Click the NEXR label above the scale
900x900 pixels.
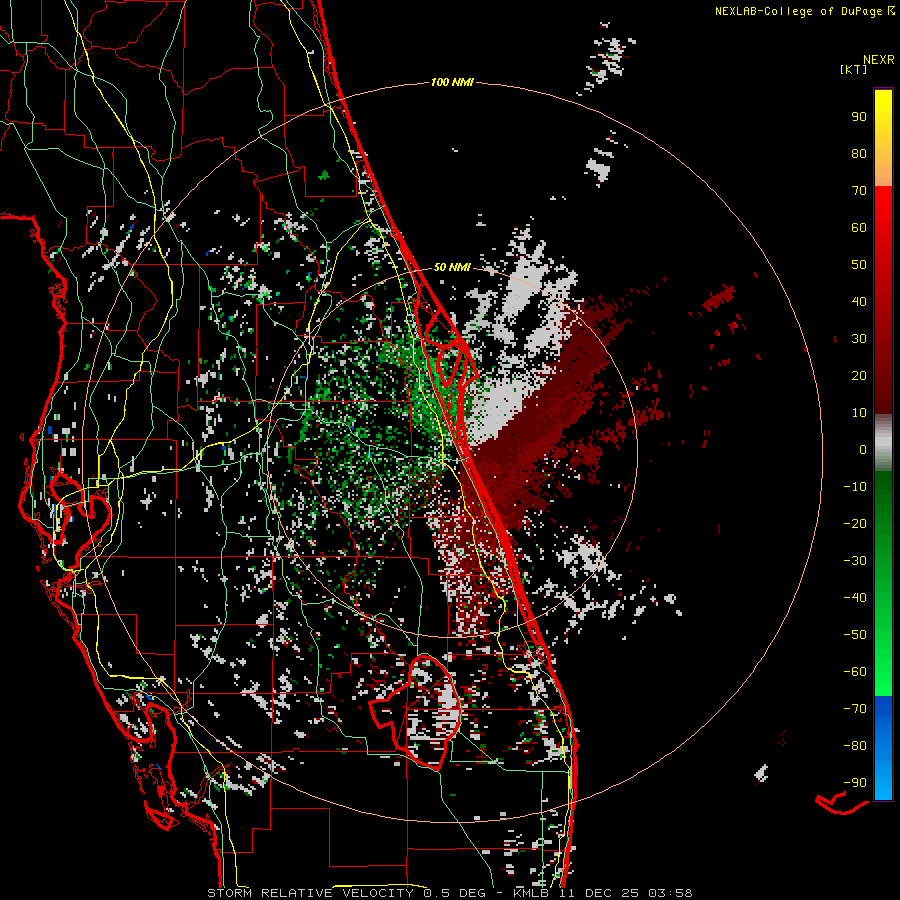click(x=879, y=60)
